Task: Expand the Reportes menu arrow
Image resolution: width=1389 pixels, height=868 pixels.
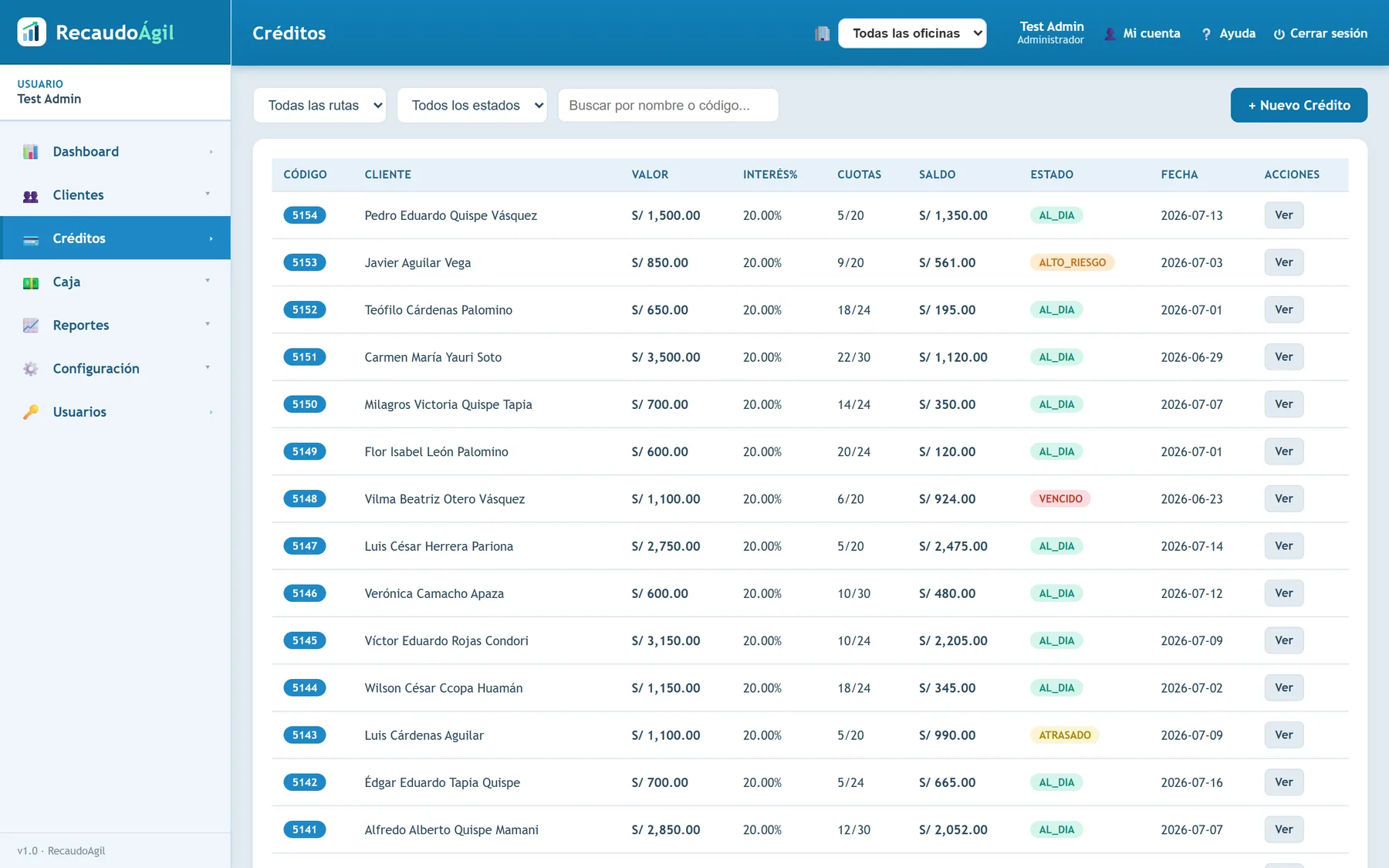Action: pos(208,323)
